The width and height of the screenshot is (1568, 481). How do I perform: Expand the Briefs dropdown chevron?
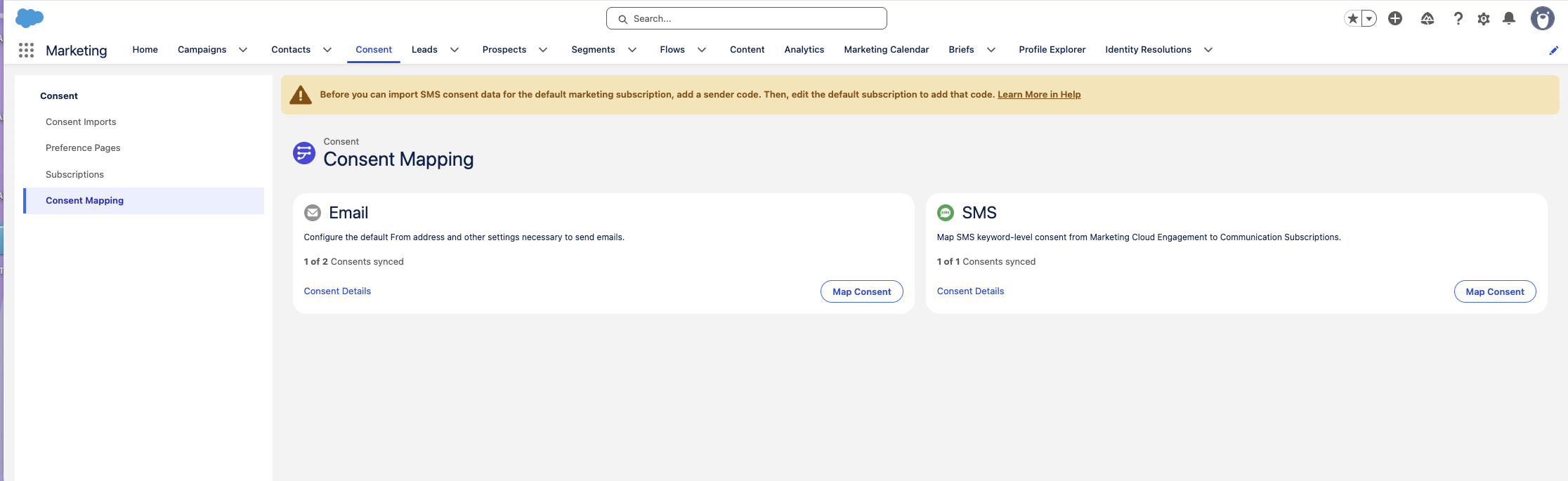991,50
